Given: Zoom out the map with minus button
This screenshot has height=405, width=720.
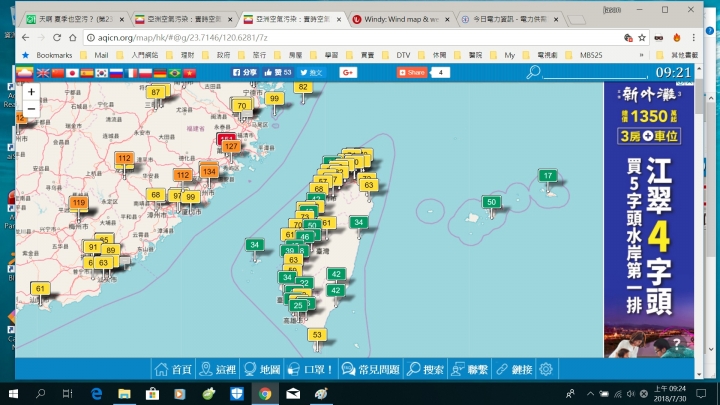Looking at the screenshot, I should click(x=31, y=109).
